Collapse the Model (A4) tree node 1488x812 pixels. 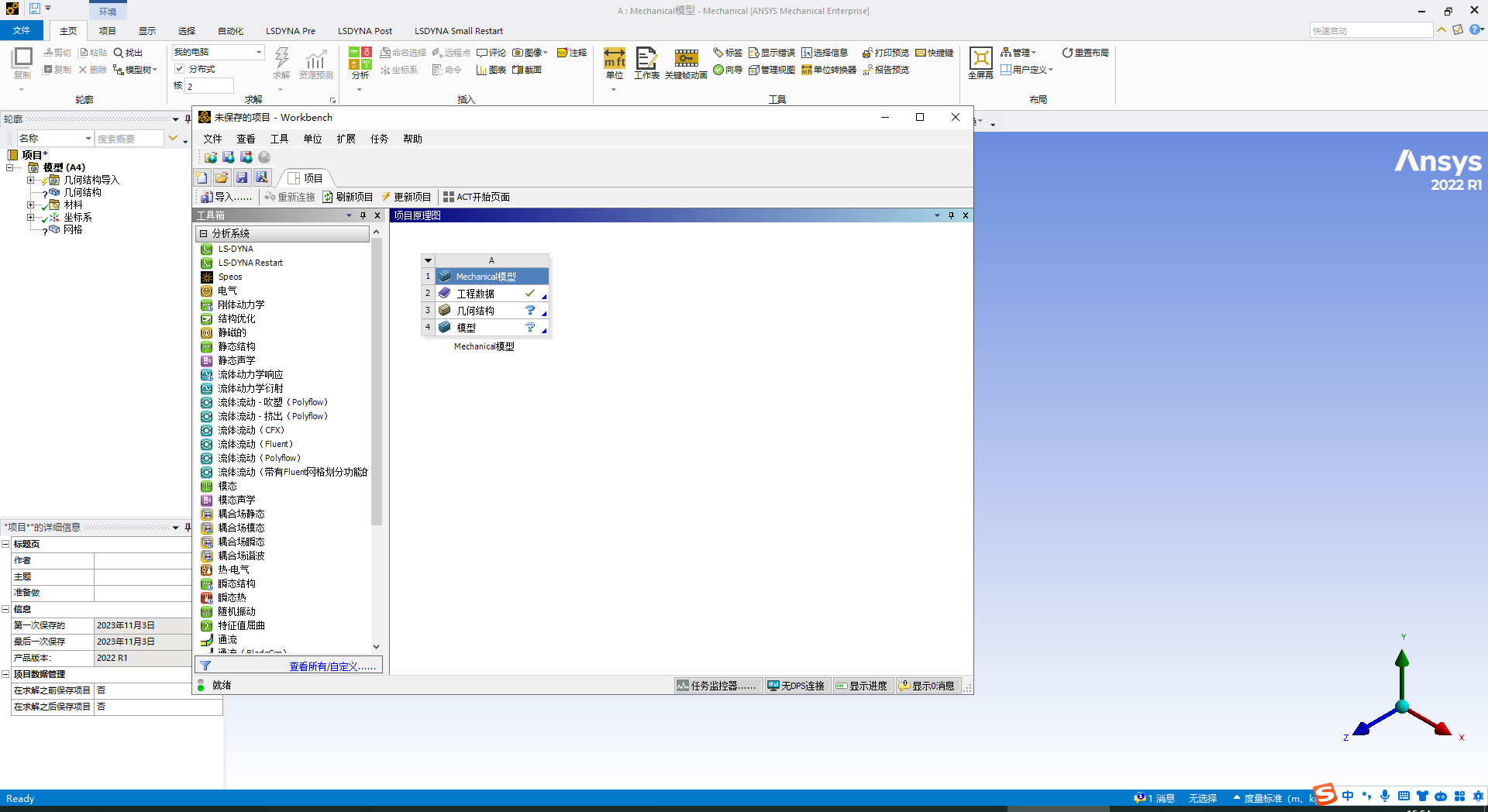coord(9,167)
